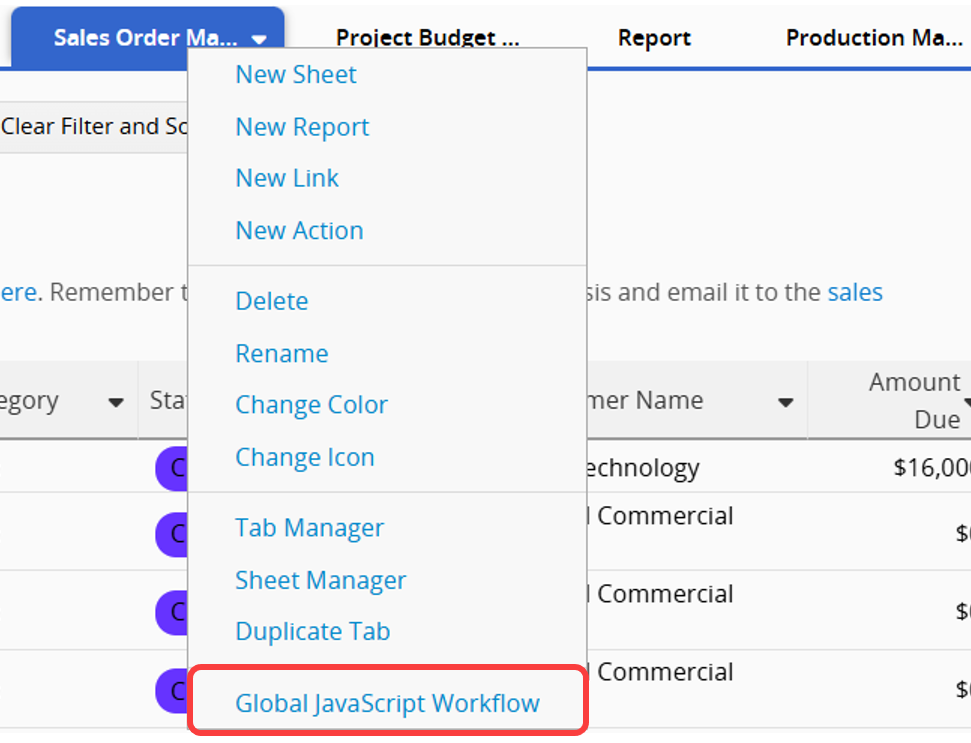Open Change Color option

pos(311,405)
